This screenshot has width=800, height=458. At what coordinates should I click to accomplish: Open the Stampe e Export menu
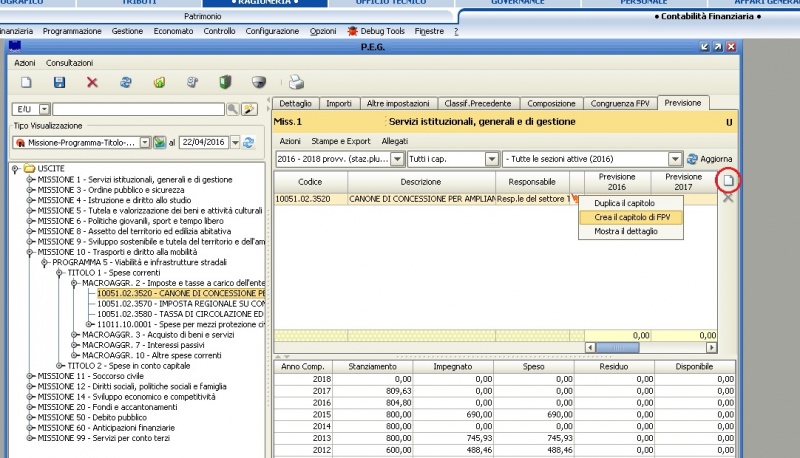(340, 141)
